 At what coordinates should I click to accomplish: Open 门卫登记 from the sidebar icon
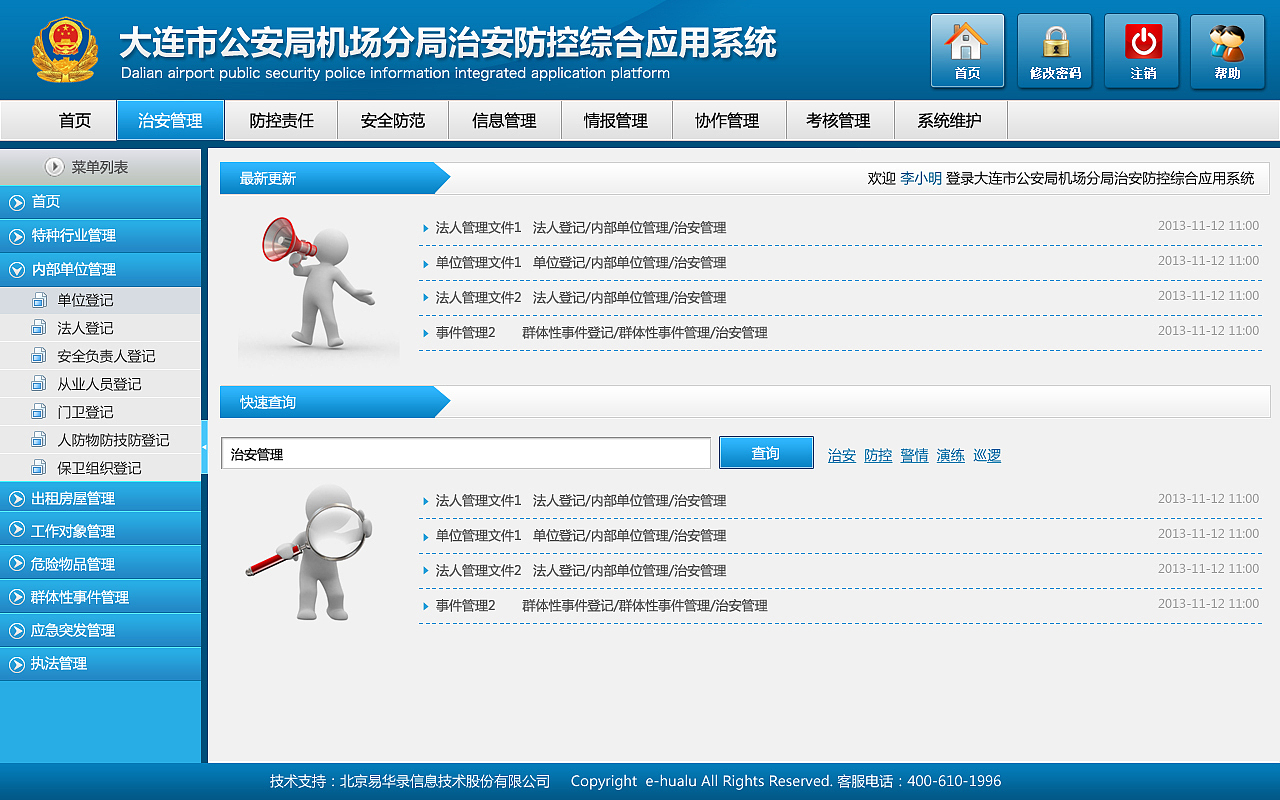[38, 411]
